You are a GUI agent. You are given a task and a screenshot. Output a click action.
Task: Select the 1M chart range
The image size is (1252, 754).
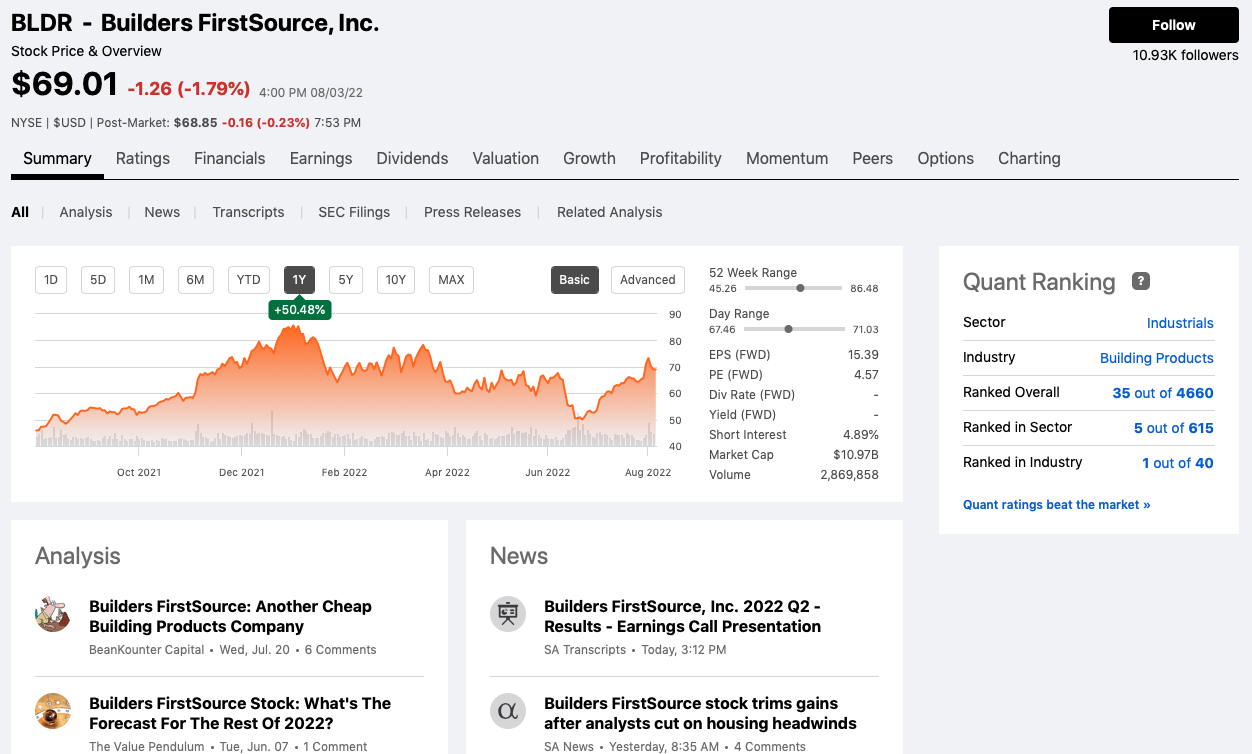(x=146, y=280)
